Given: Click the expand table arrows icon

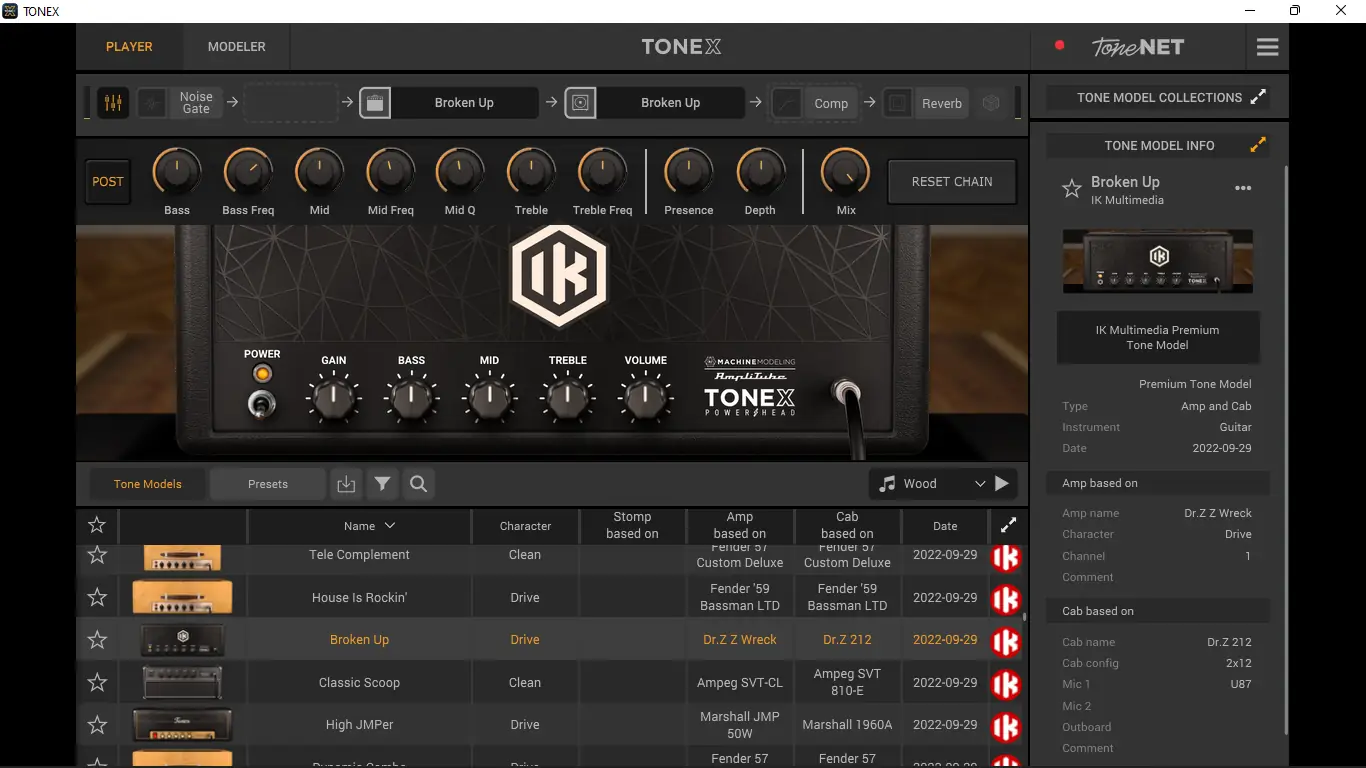Looking at the screenshot, I should [1008, 525].
